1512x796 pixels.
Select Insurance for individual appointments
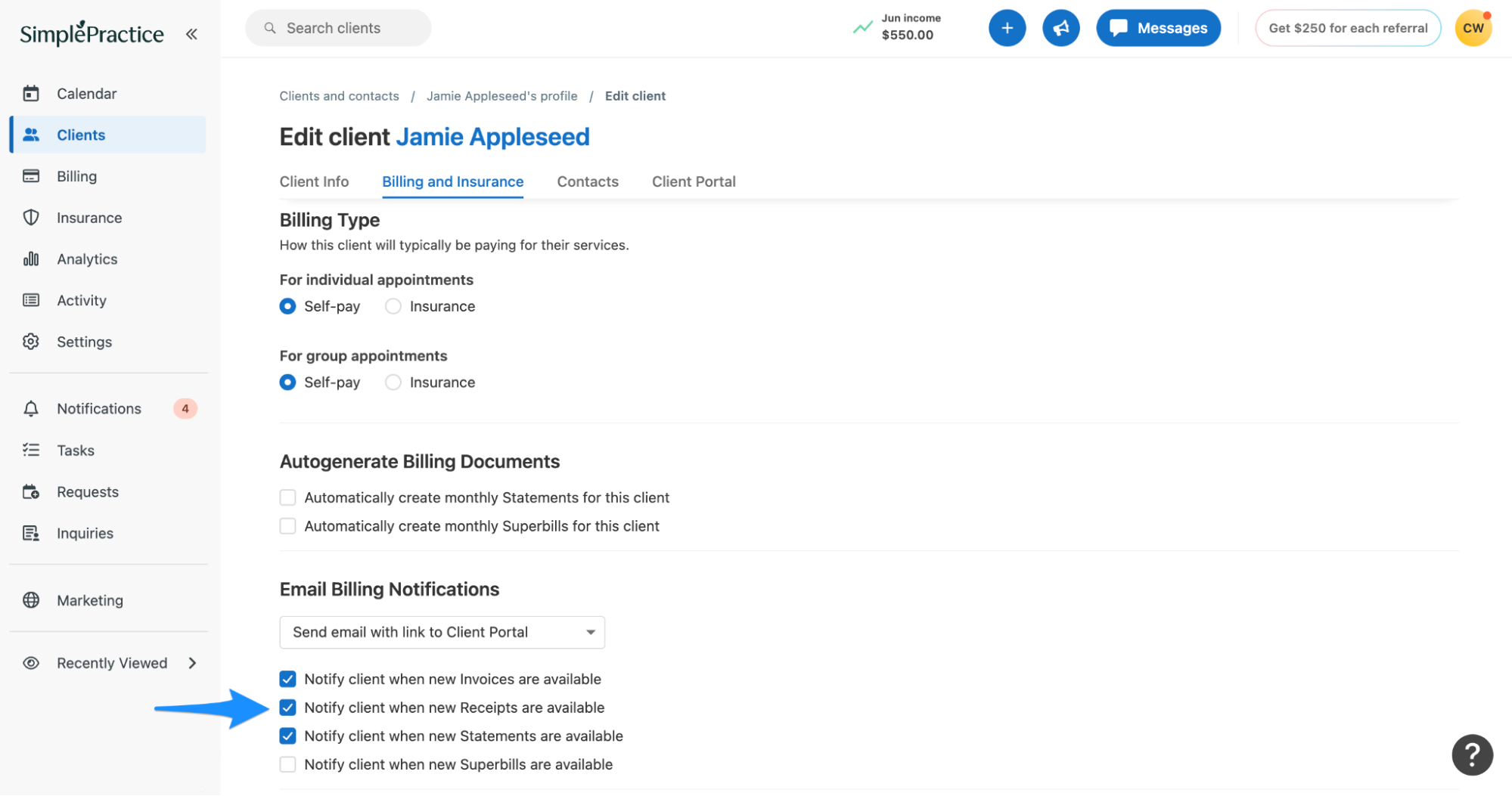(393, 306)
